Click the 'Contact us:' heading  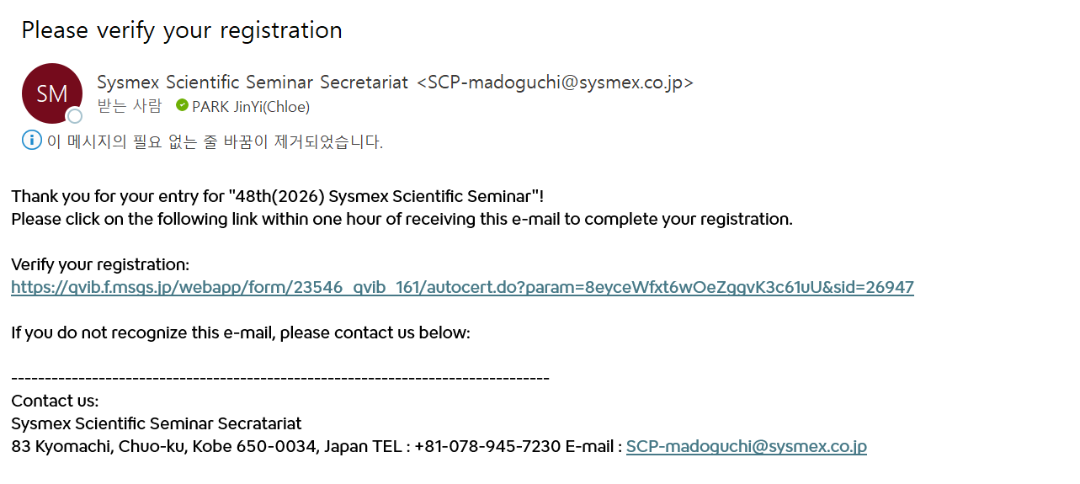(55, 401)
